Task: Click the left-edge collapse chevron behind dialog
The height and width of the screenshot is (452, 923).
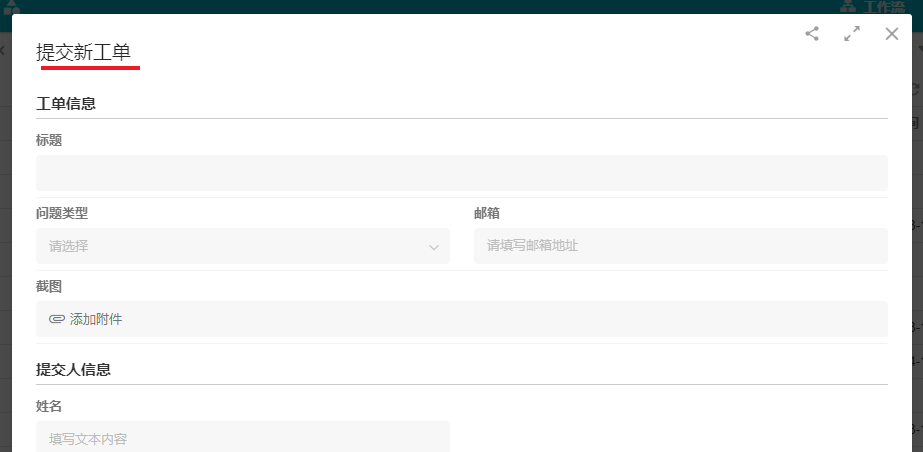Action: (x=3, y=50)
